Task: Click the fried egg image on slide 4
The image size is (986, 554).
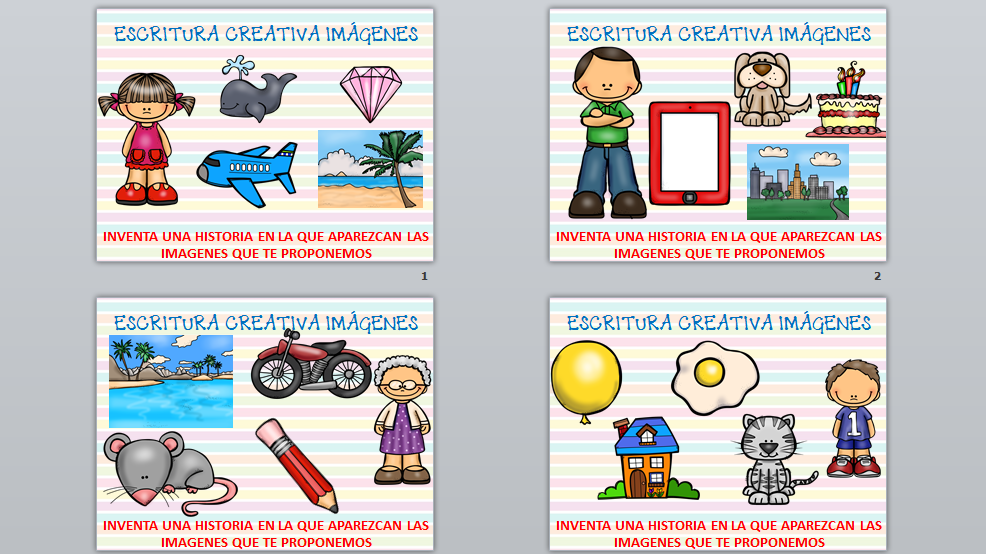Action: (715, 378)
